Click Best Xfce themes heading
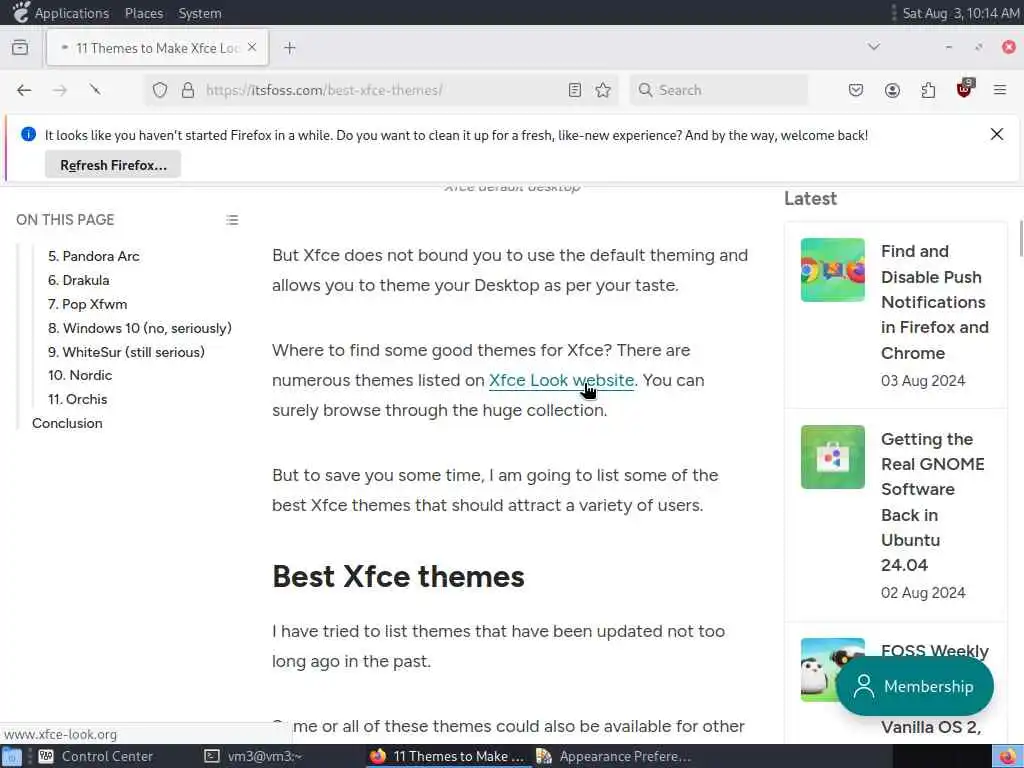Viewport: 1024px width, 768px height. 398,577
